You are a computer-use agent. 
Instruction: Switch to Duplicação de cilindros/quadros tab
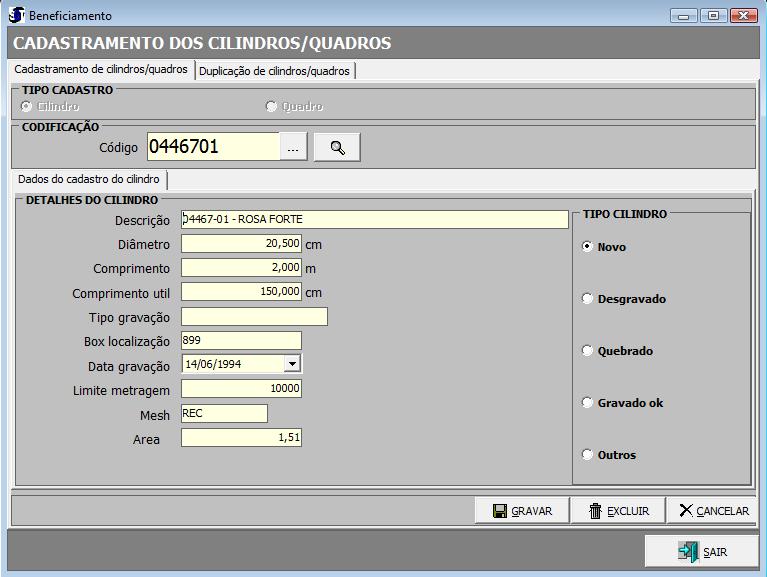pyautogui.click(x=274, y=71)
